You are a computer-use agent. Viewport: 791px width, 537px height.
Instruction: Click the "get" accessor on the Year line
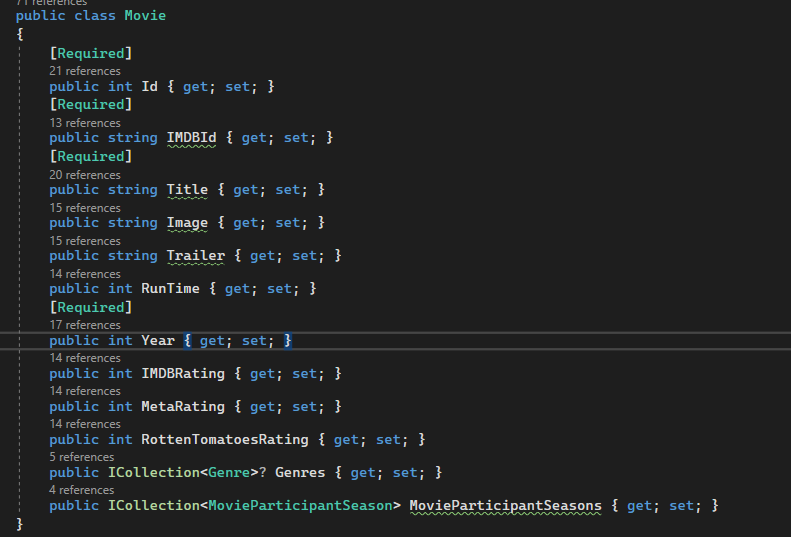[212, 341]
